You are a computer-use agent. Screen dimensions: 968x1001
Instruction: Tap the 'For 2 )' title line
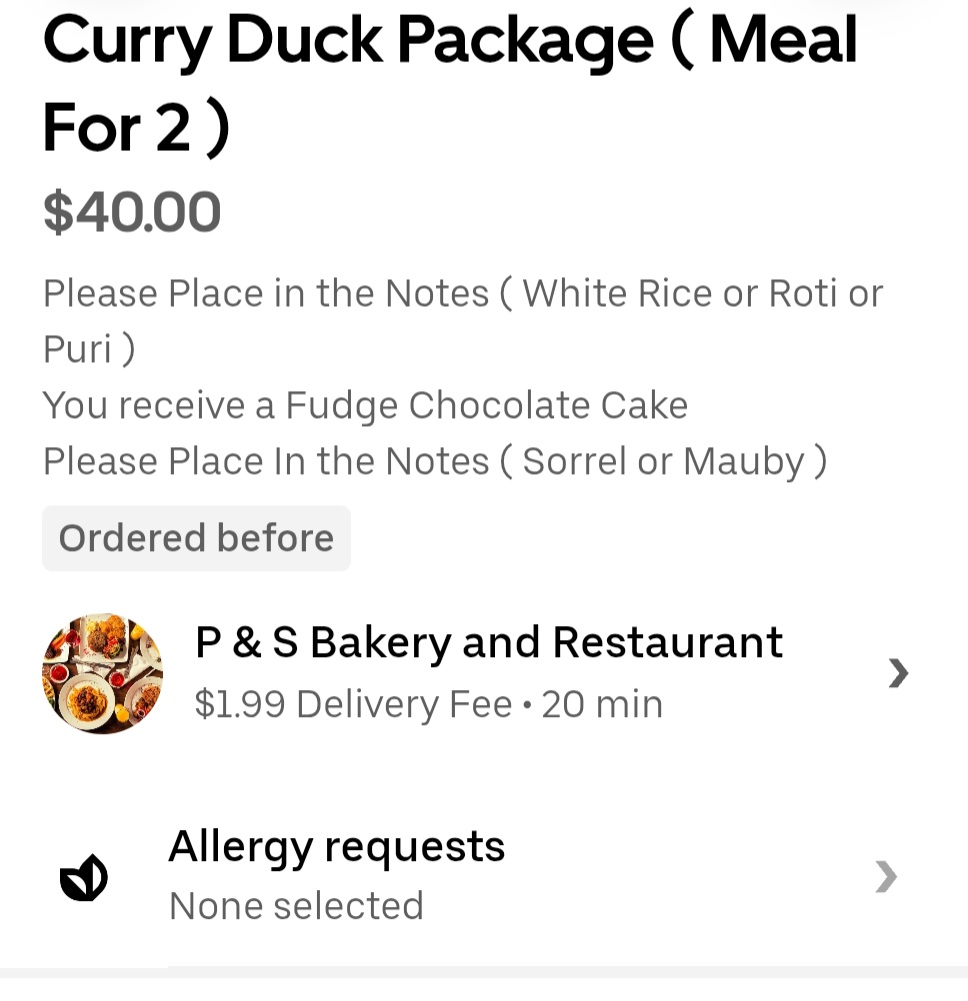point(136,130)
